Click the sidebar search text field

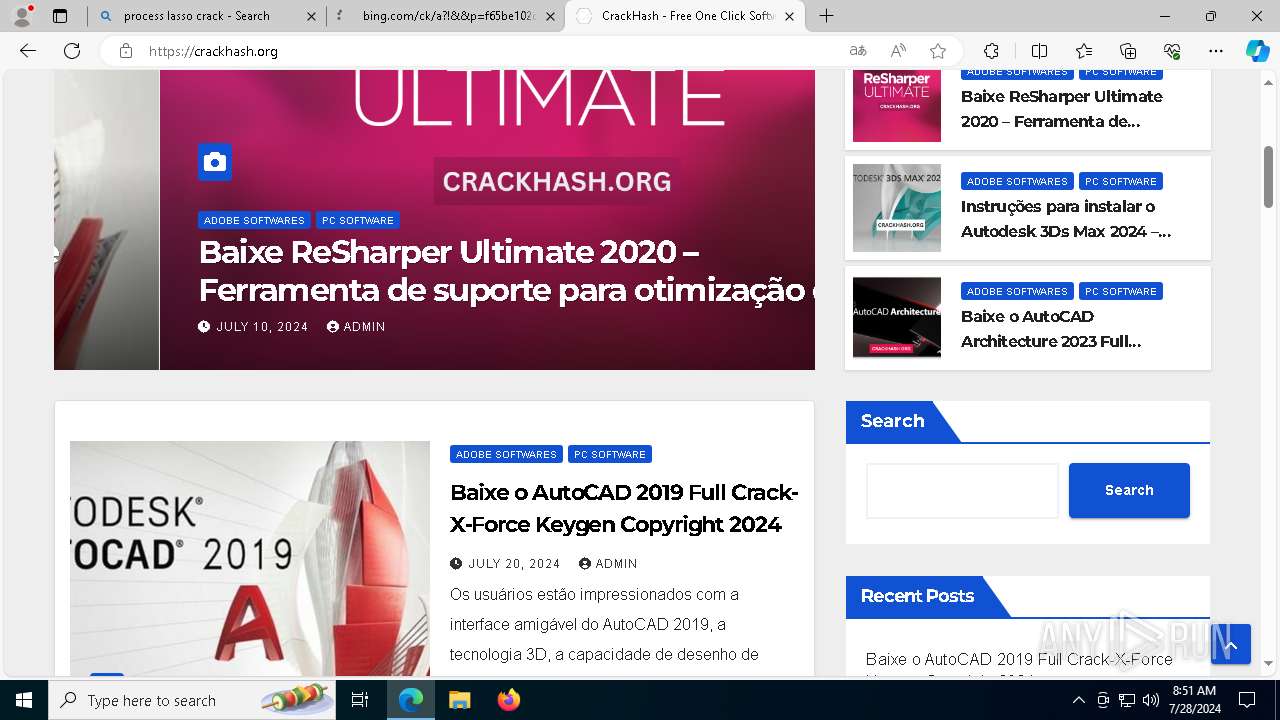point(962,490)
